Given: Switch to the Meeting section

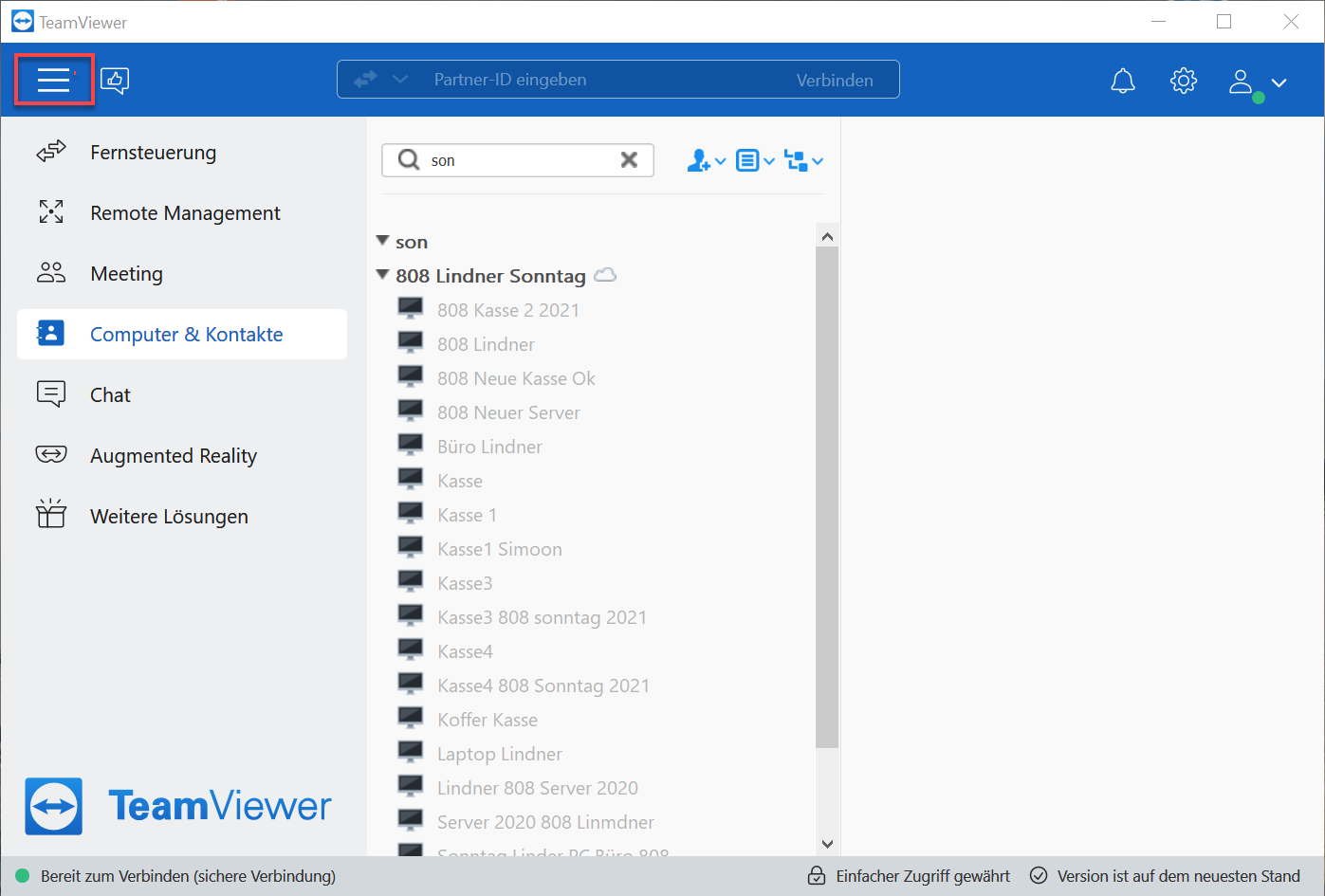Looking at the screenshot, I should coord(126,274).
